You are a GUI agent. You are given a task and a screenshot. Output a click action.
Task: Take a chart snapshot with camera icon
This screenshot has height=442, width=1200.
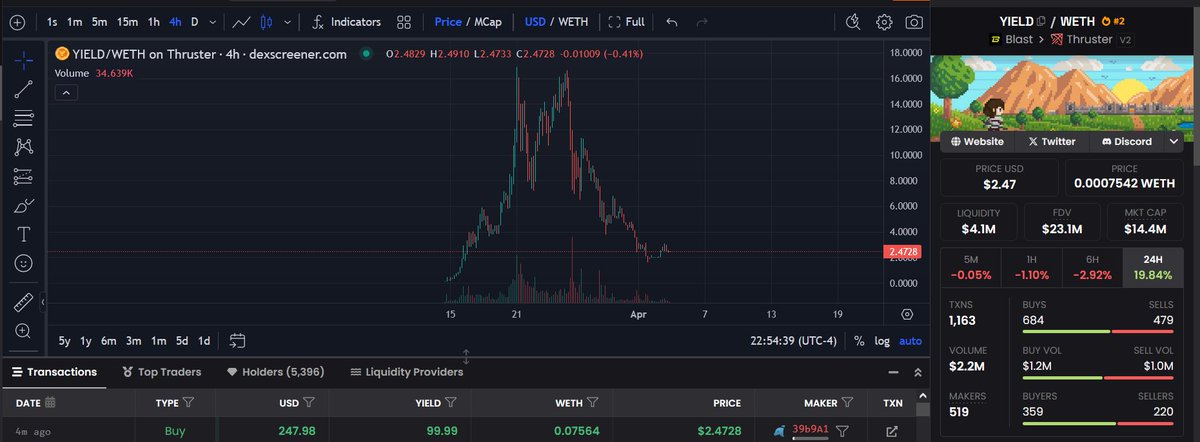point(914,21)
